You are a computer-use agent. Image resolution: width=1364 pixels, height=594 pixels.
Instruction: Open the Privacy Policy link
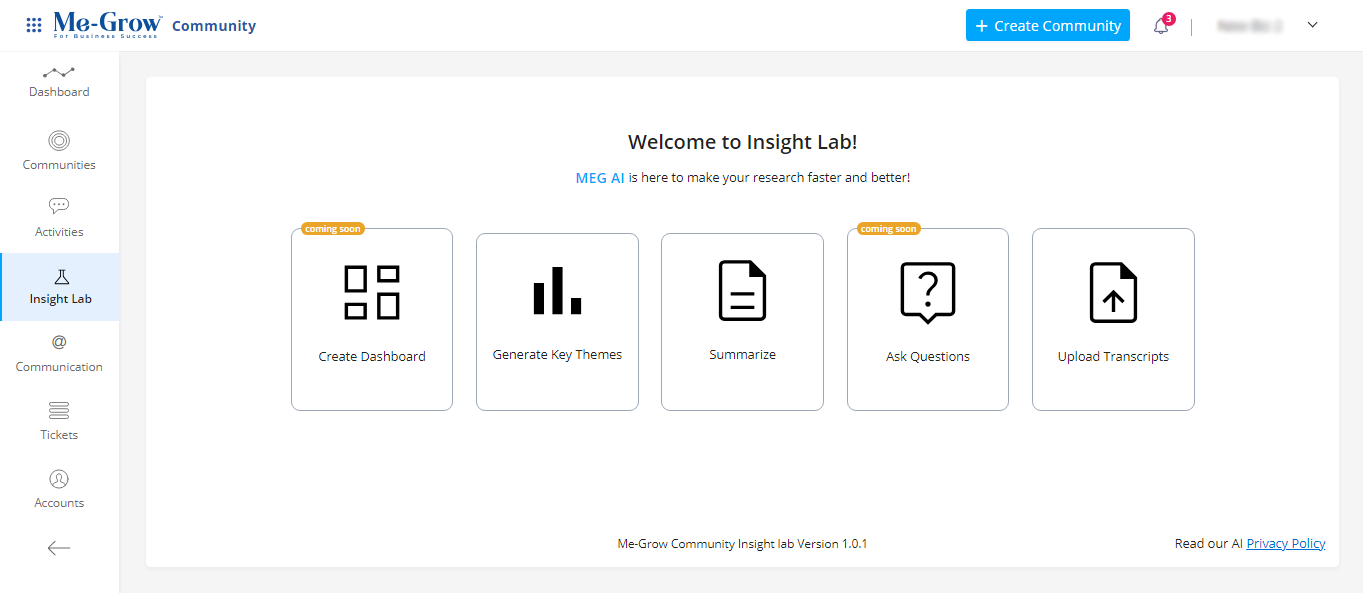point(1286,543)
